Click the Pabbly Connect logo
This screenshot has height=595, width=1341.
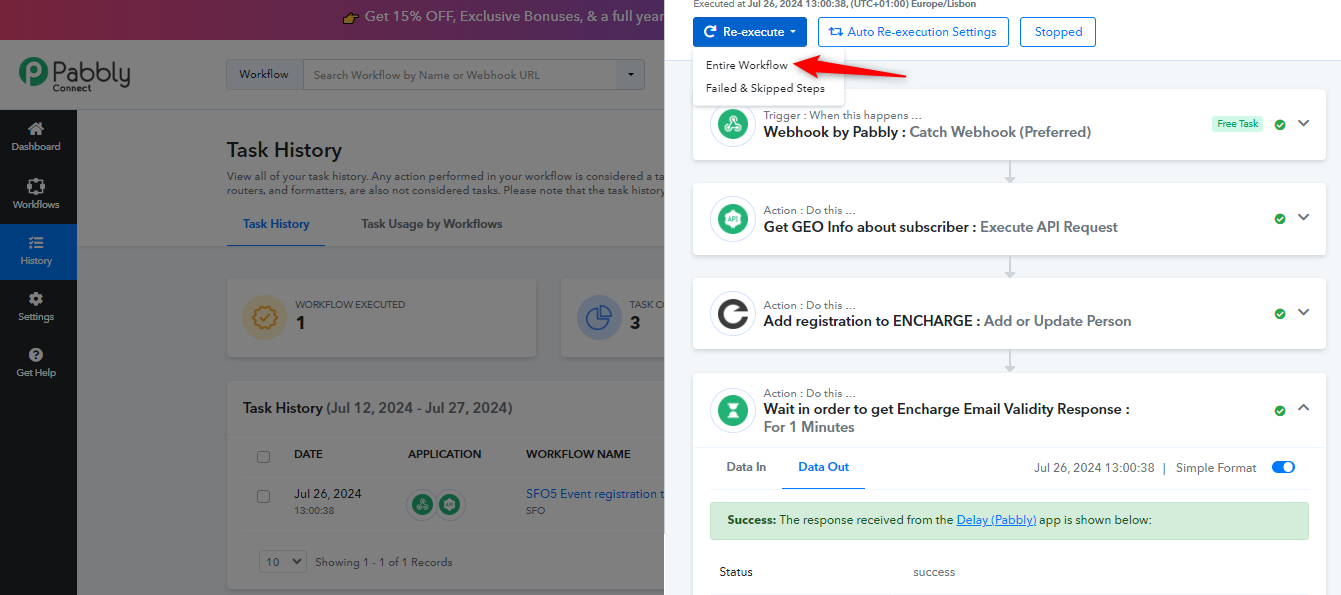(x=74, y=74)
